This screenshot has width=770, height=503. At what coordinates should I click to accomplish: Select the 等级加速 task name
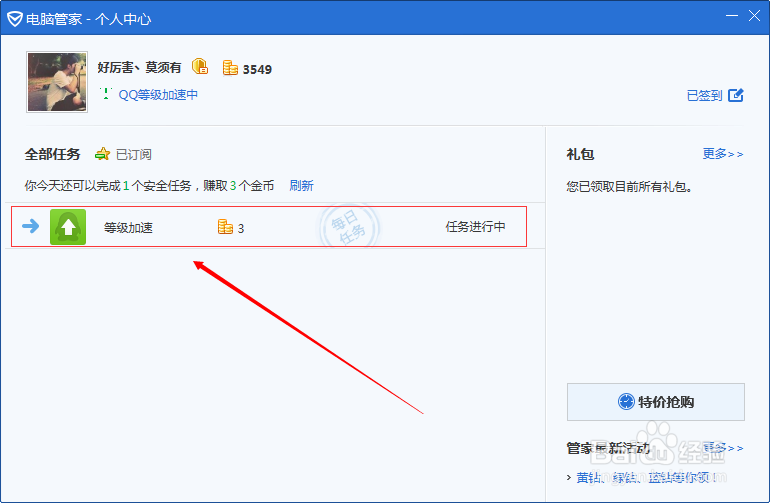(128, 227)
